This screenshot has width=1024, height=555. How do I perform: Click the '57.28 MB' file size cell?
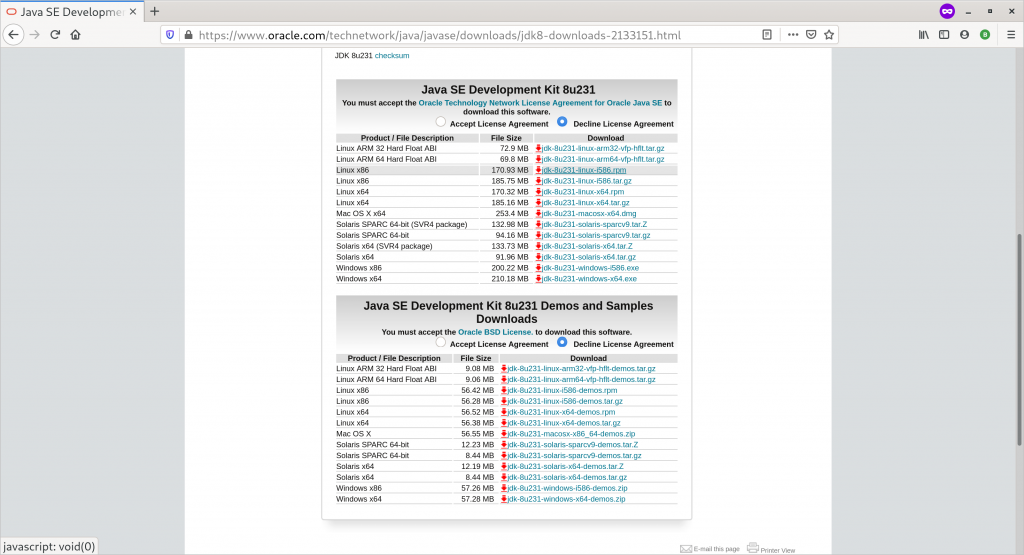pos(477,499)
